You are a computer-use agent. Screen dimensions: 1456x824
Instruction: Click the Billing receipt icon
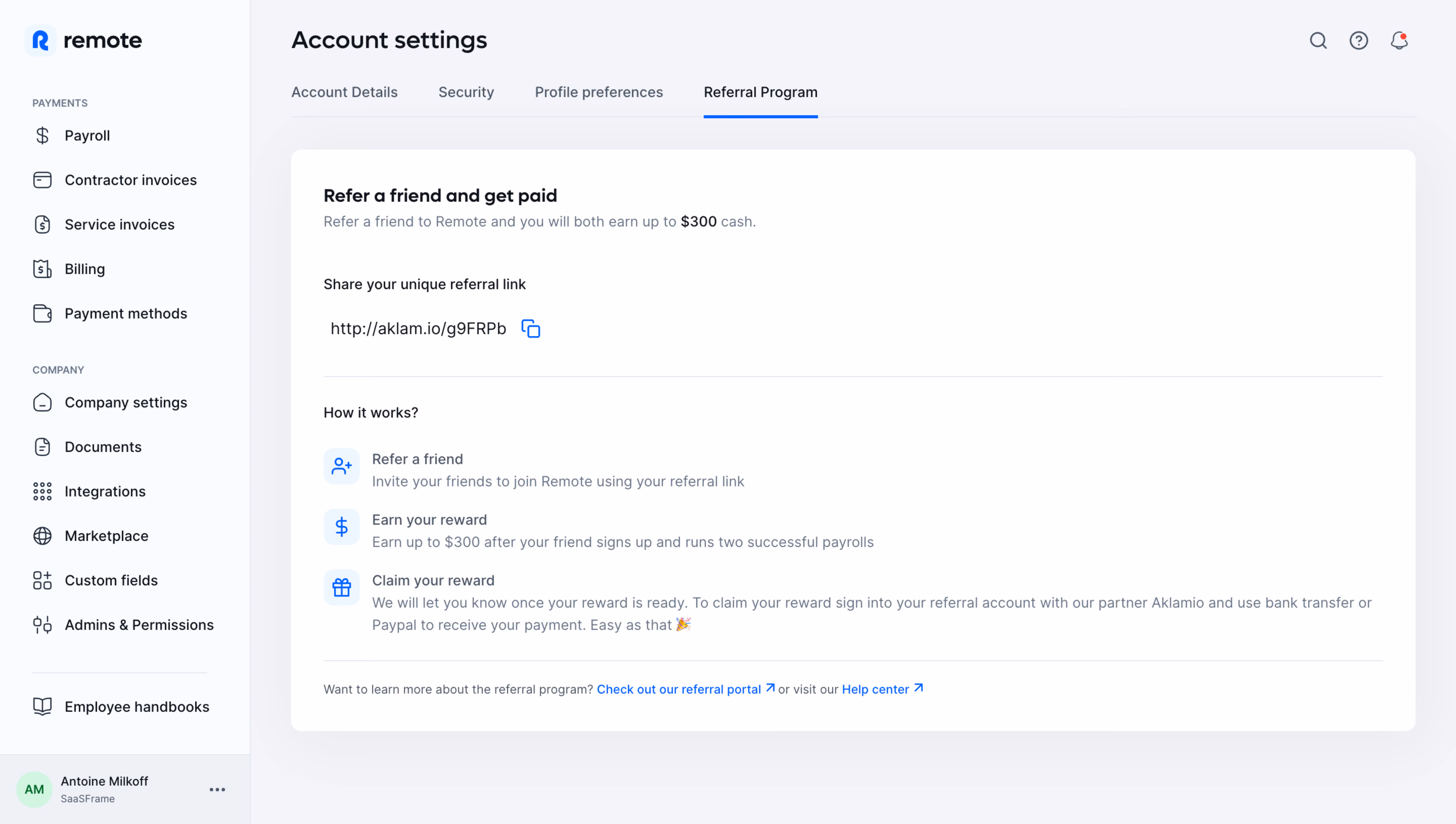(x=42, y=269)
